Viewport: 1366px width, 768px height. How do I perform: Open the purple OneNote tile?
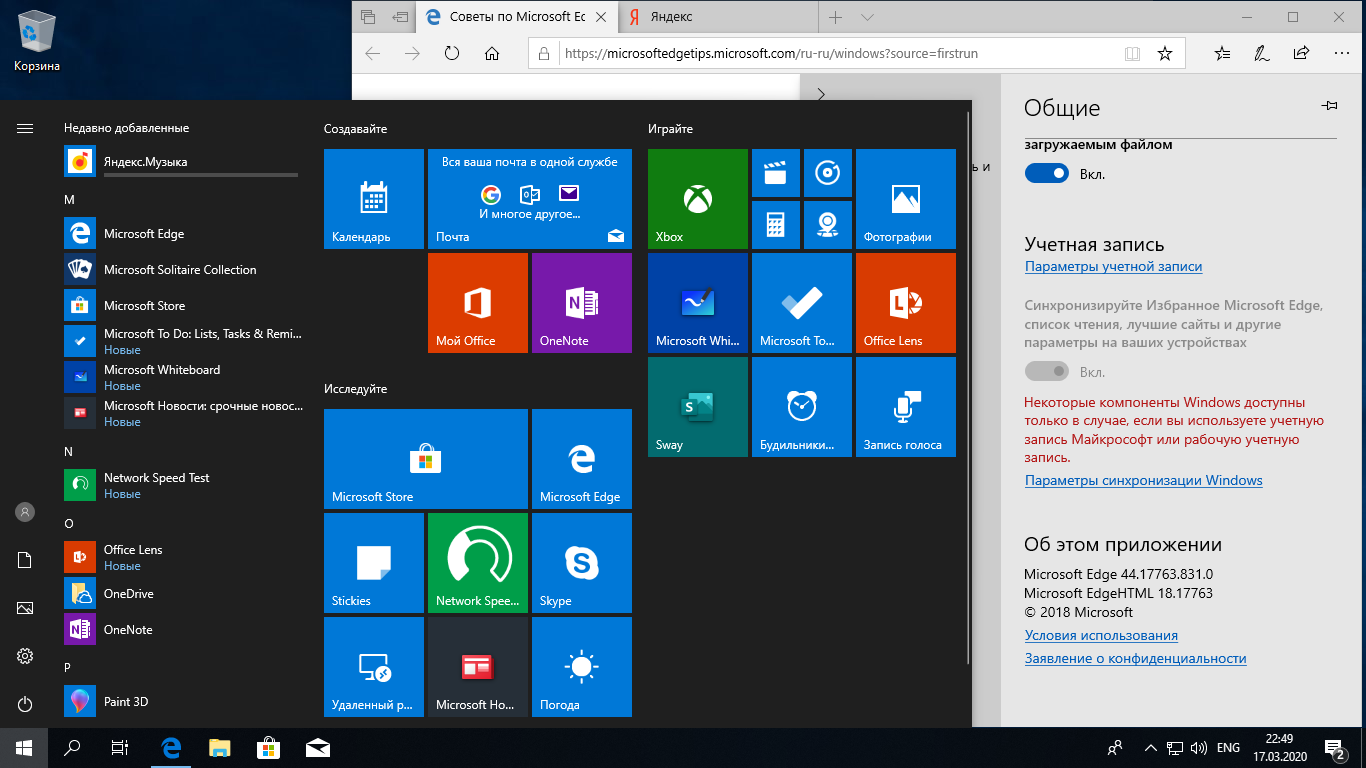coord(582,303)
